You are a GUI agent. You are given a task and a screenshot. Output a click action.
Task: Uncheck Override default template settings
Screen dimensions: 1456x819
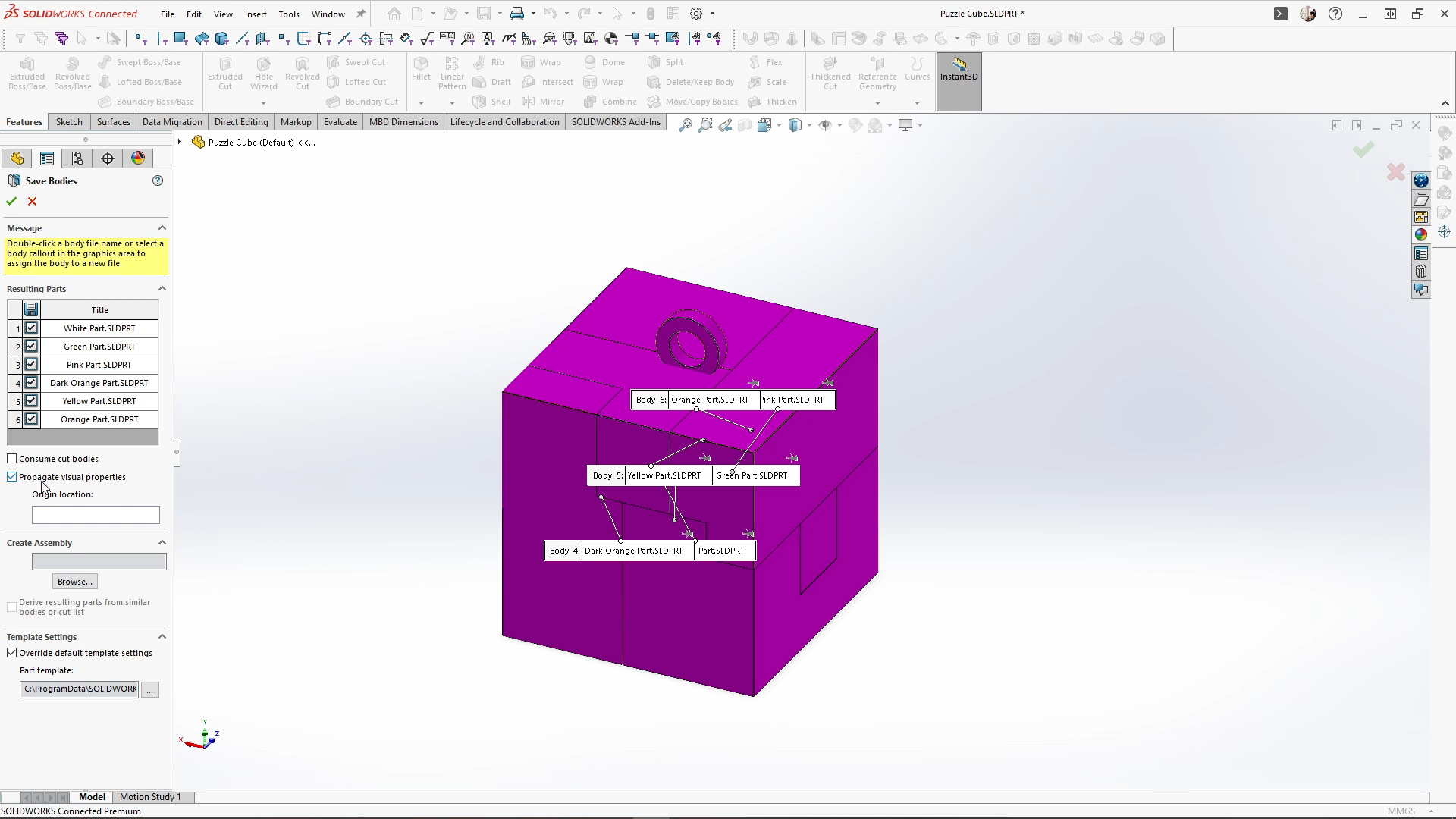(x=12, y=653)
